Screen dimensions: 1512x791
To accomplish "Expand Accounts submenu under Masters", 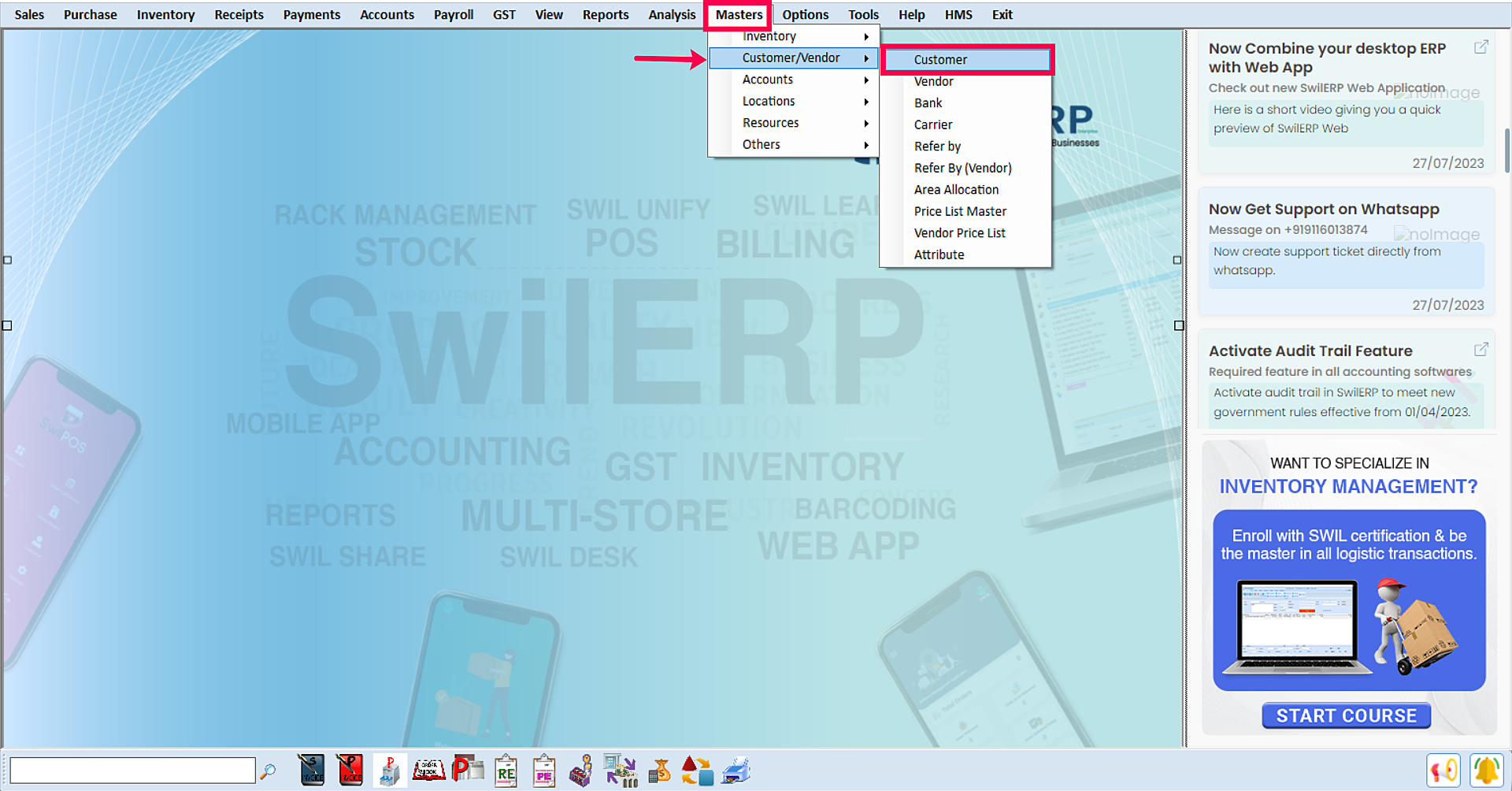I will (794, 80).
